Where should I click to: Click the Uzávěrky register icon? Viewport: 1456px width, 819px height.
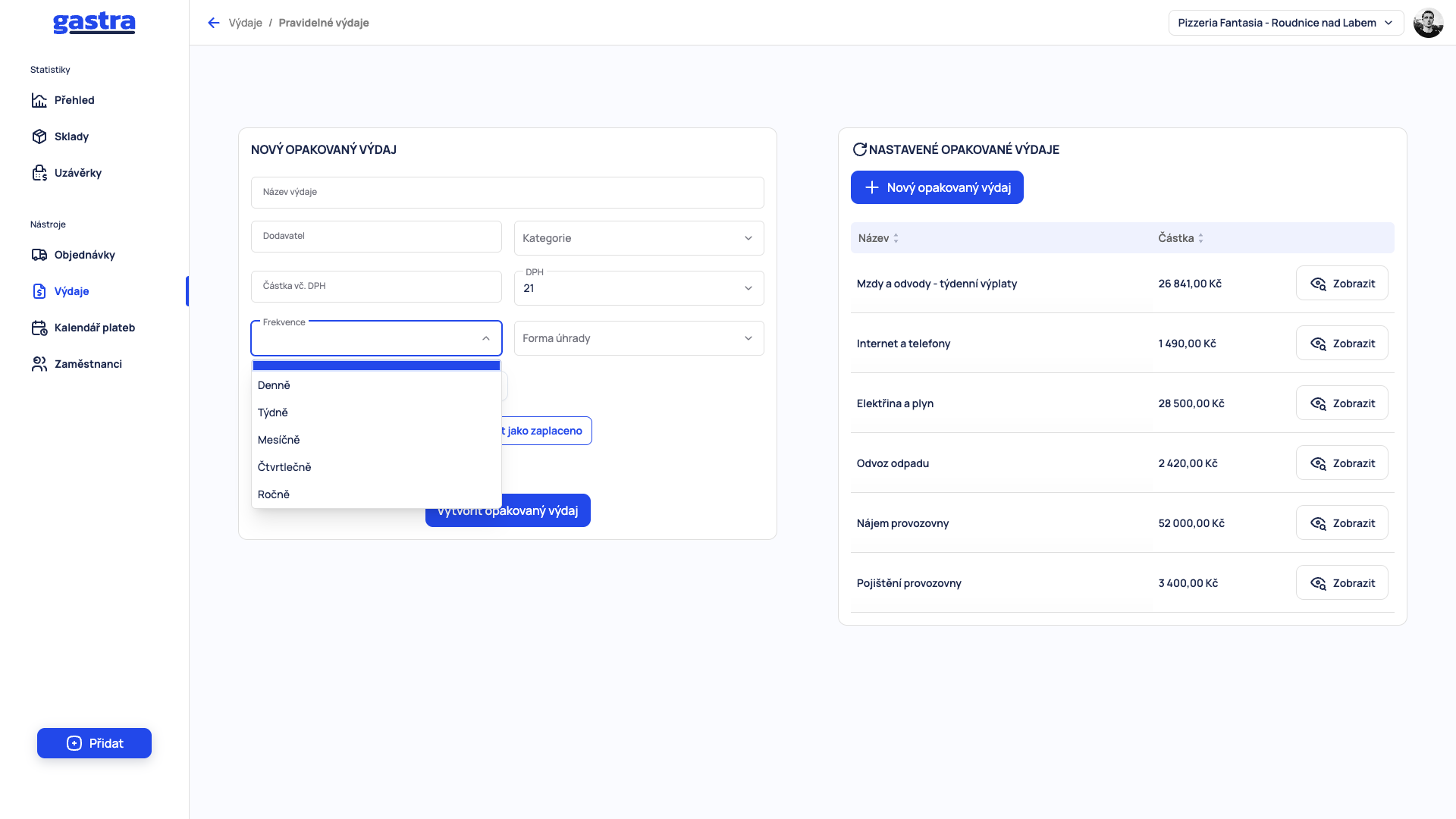tap(39, 173)
